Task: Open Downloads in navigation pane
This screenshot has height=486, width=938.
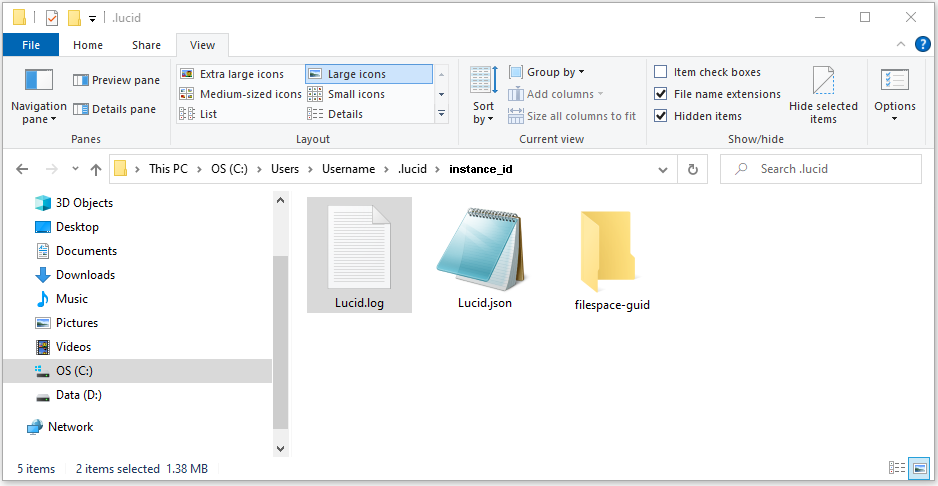Action: tap(75, 275)
